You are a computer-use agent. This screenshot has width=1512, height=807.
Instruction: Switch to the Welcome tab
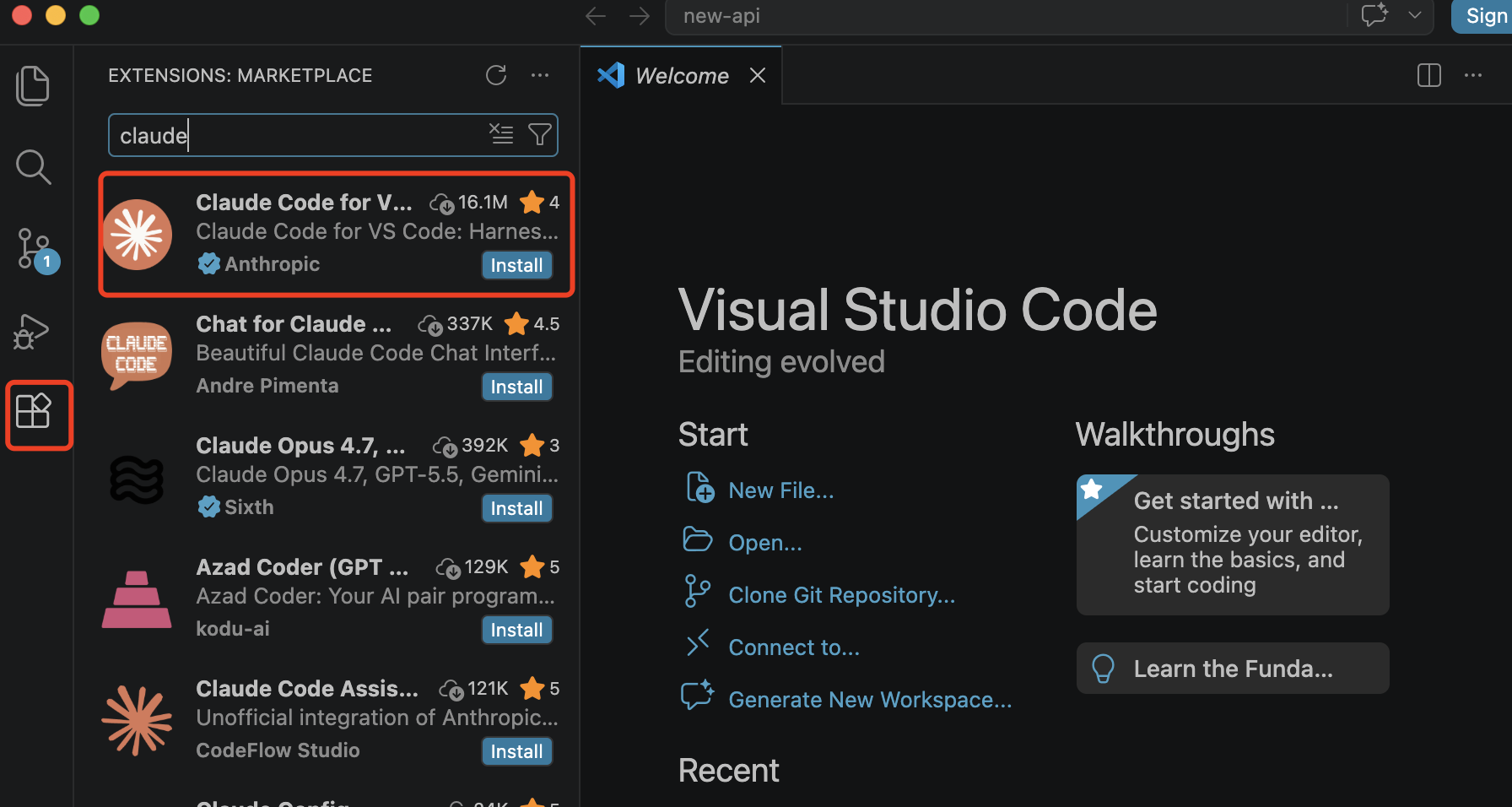pyautogui.click(x=681, y=75)
